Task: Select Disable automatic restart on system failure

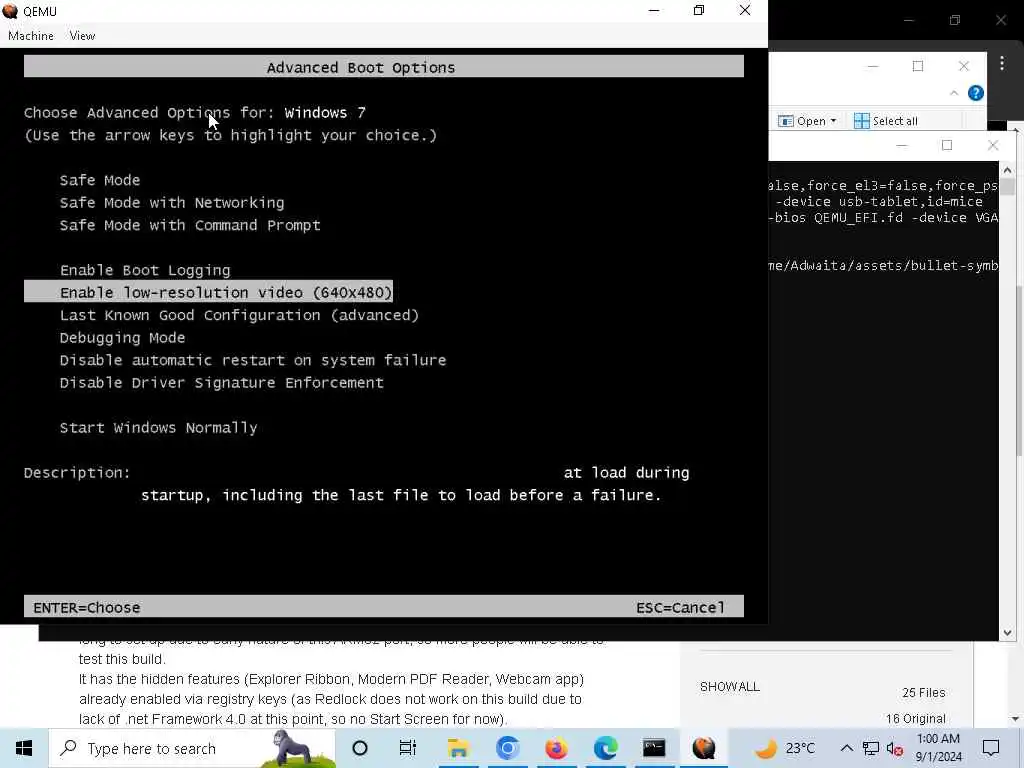Action: pyautogui.click(x=253, y=360)
